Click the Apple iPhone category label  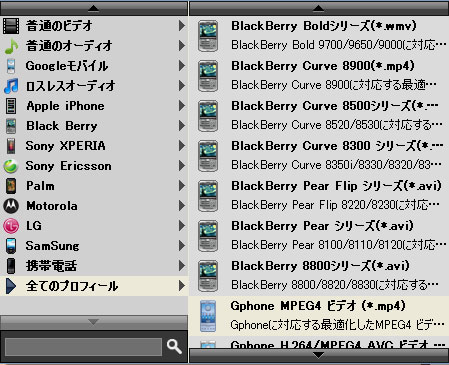(65, 106)
